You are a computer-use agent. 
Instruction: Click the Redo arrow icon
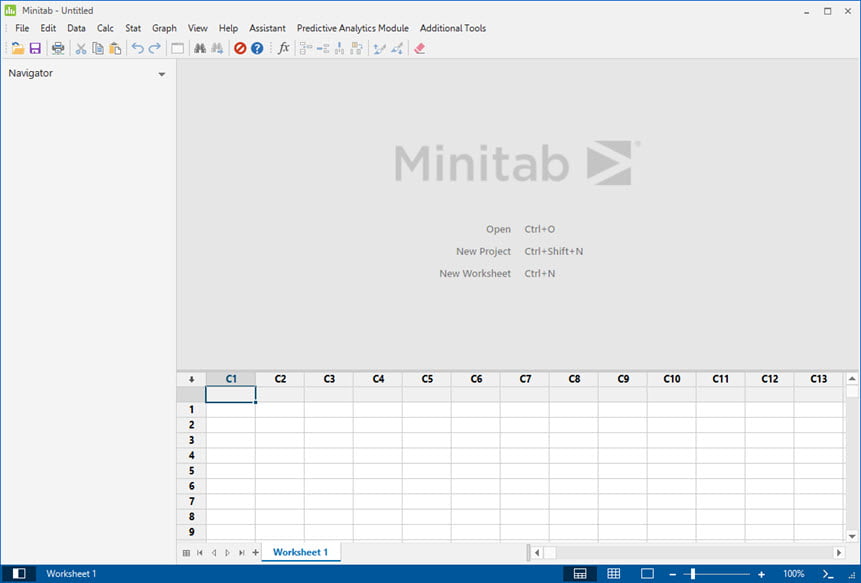point(155,48)
